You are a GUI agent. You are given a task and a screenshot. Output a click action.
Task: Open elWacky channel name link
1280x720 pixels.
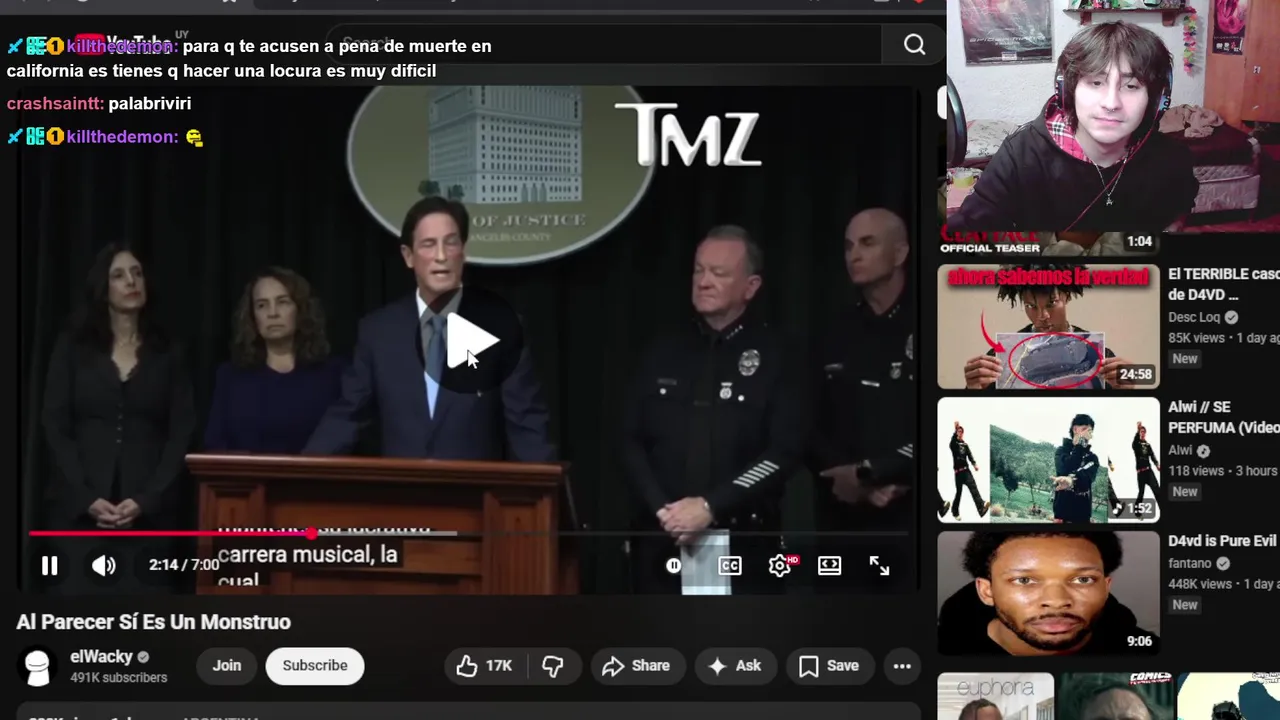click(101, 657)
